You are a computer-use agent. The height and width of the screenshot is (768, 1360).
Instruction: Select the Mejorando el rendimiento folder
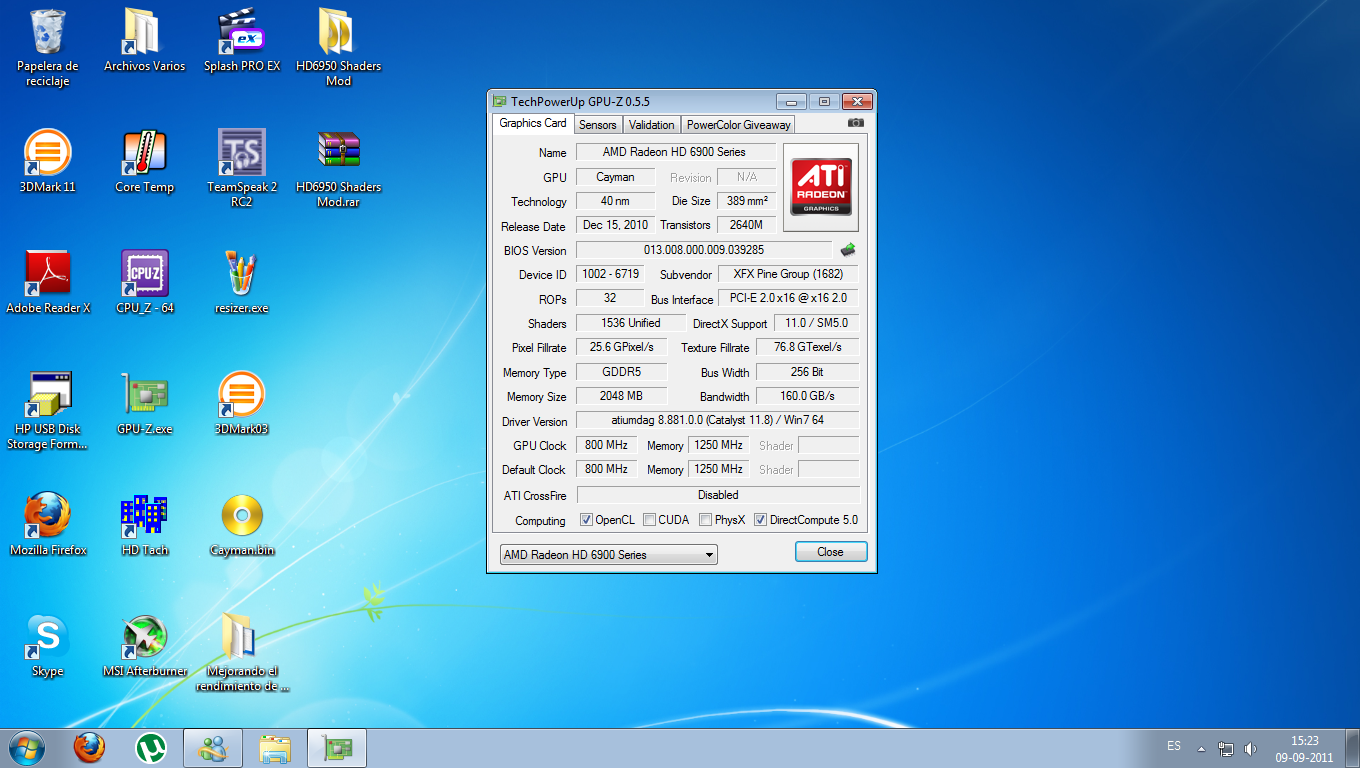(x=242, y=652)
